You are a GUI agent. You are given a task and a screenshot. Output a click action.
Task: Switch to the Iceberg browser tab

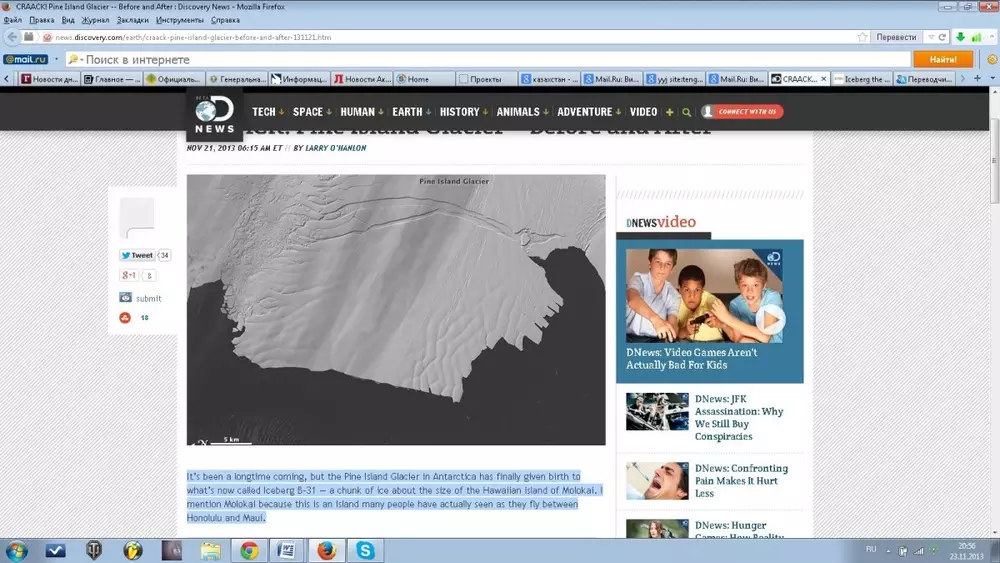[861, 79]
